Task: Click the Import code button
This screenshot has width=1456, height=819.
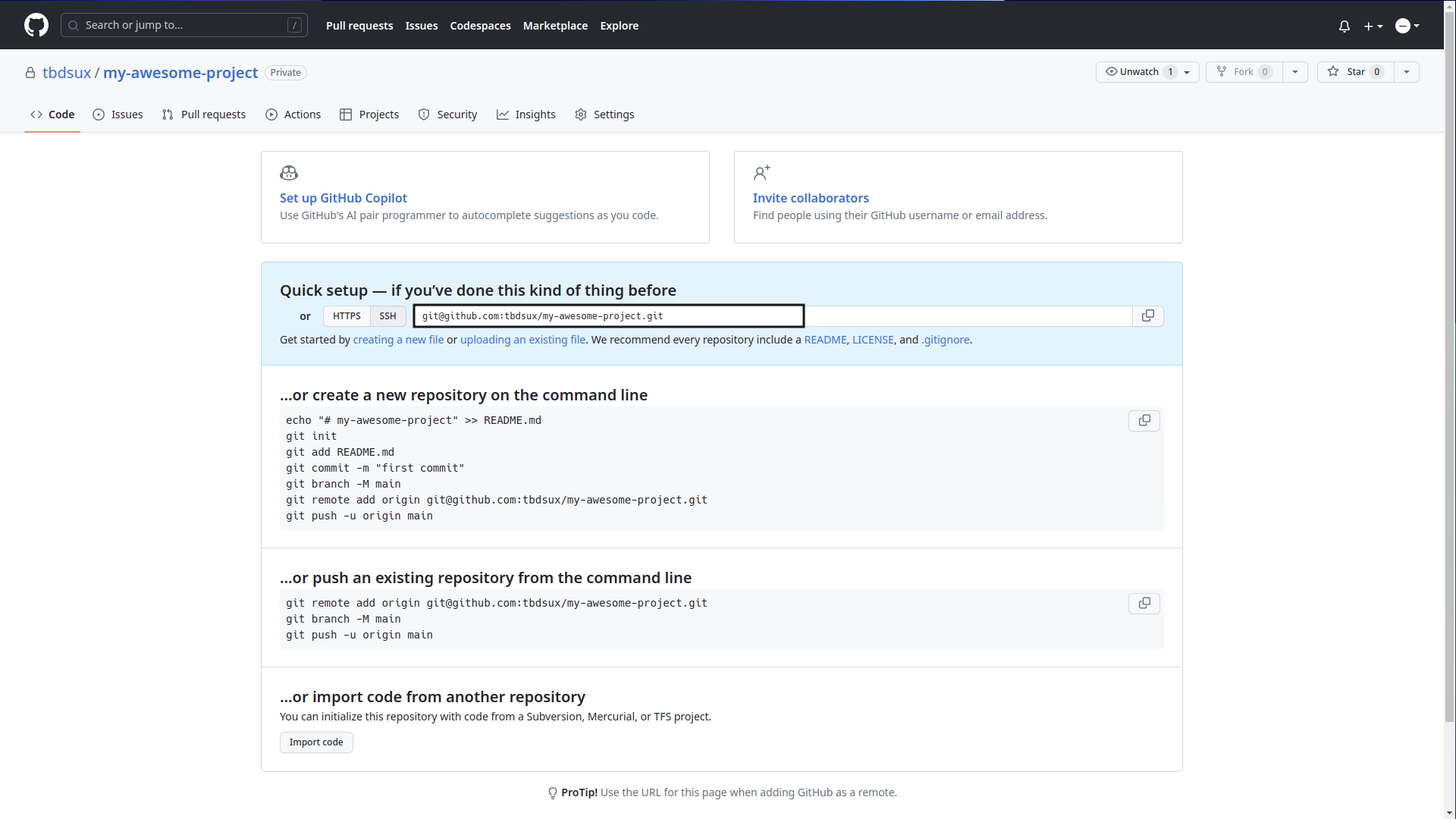Action: (x=316, y=742)
